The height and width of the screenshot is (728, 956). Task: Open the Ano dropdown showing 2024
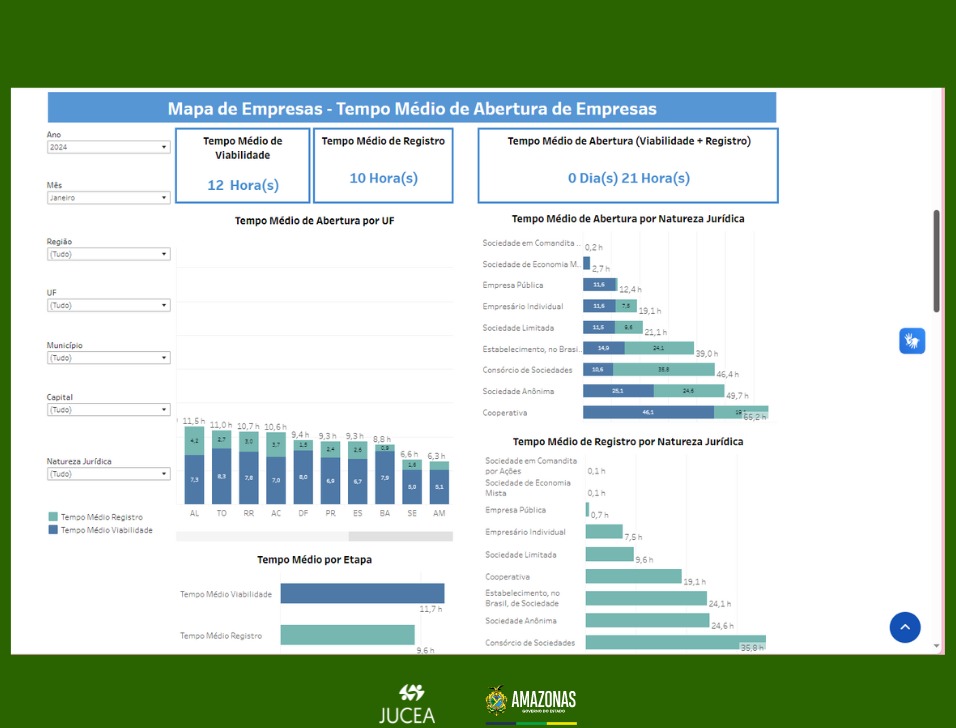click(x=108, y=147)
